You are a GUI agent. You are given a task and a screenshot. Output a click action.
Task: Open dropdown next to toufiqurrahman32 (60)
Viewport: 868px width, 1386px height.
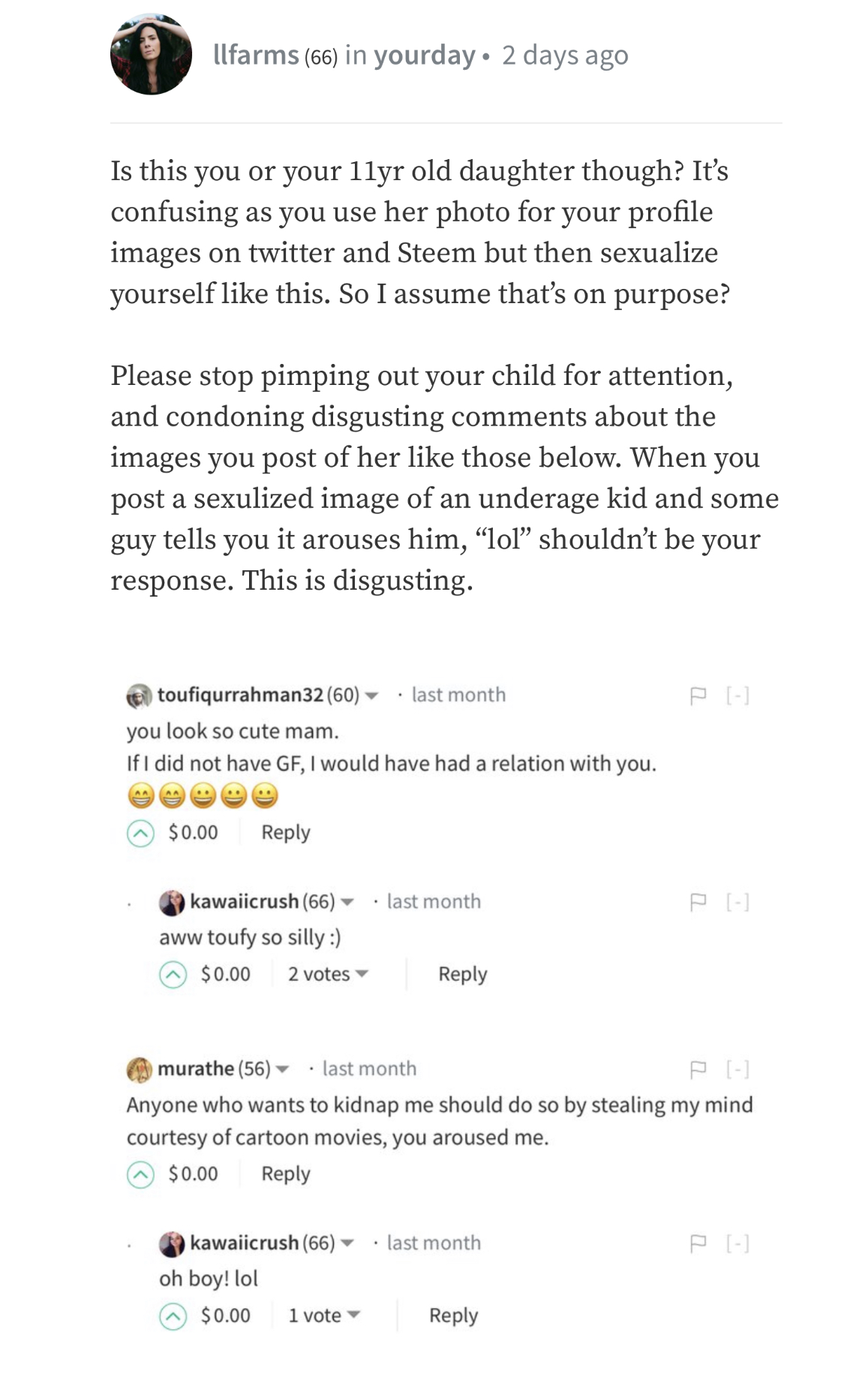coord(371,696)
